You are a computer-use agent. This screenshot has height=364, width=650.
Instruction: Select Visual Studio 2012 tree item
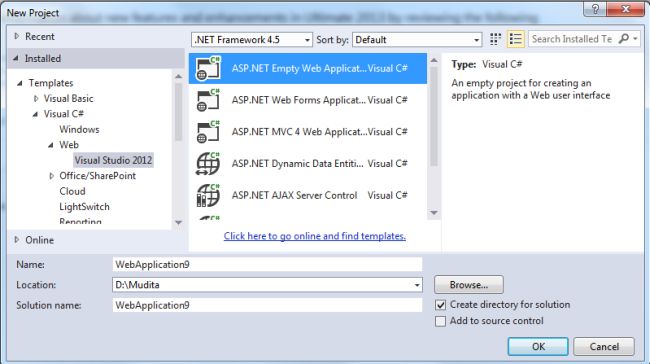tap(113, 160)
